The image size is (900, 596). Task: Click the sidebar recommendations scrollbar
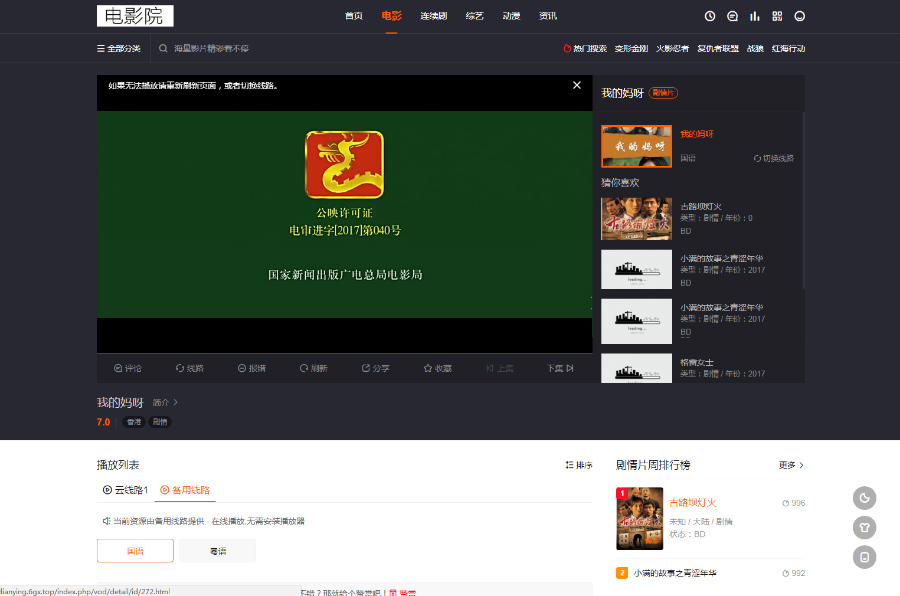[803, 200]
